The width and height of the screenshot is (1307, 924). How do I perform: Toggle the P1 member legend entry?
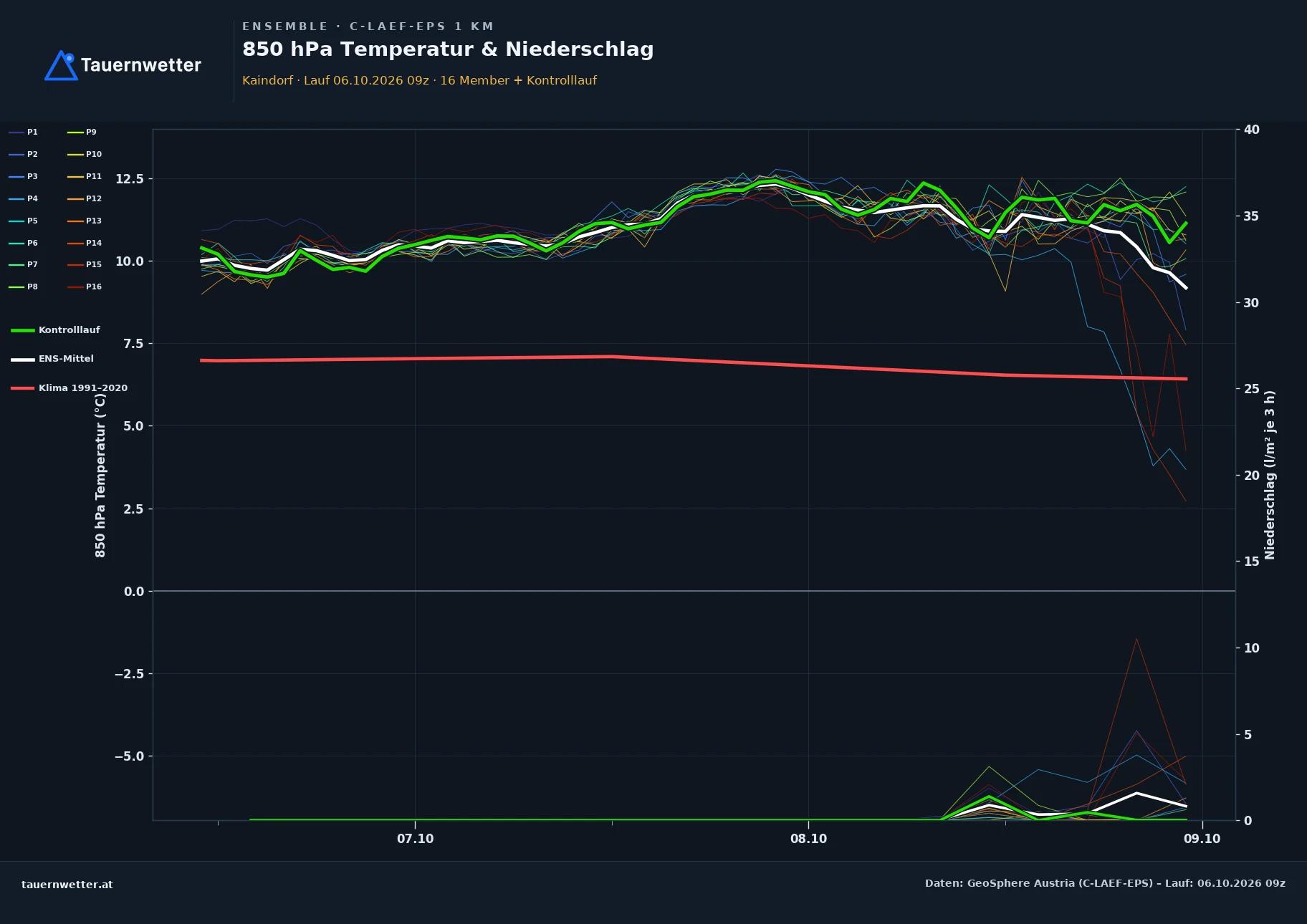pos(23,133)
